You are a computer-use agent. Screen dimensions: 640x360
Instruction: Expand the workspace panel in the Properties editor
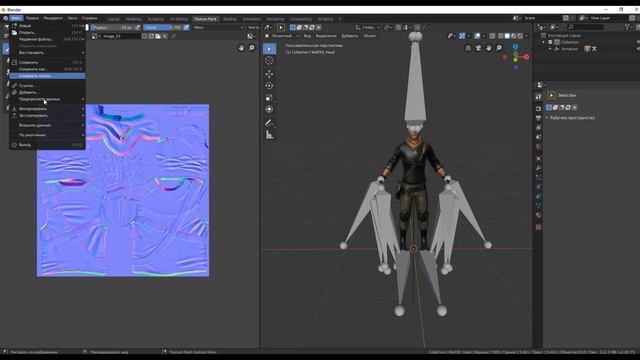547,118
